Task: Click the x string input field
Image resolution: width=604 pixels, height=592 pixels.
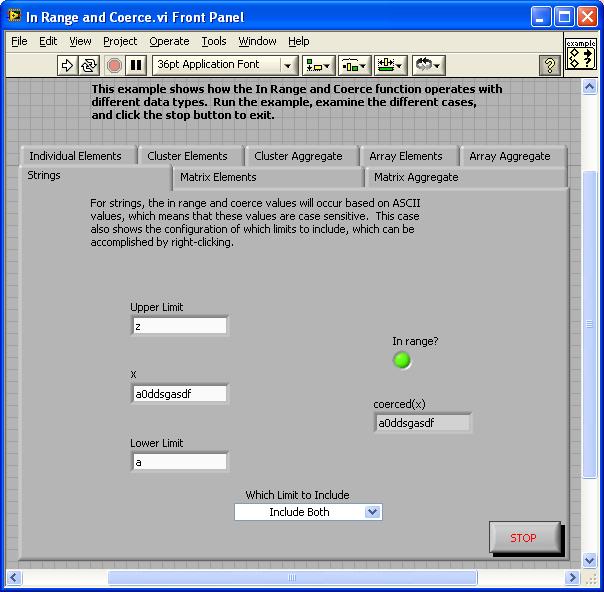Action: point(180,394)
